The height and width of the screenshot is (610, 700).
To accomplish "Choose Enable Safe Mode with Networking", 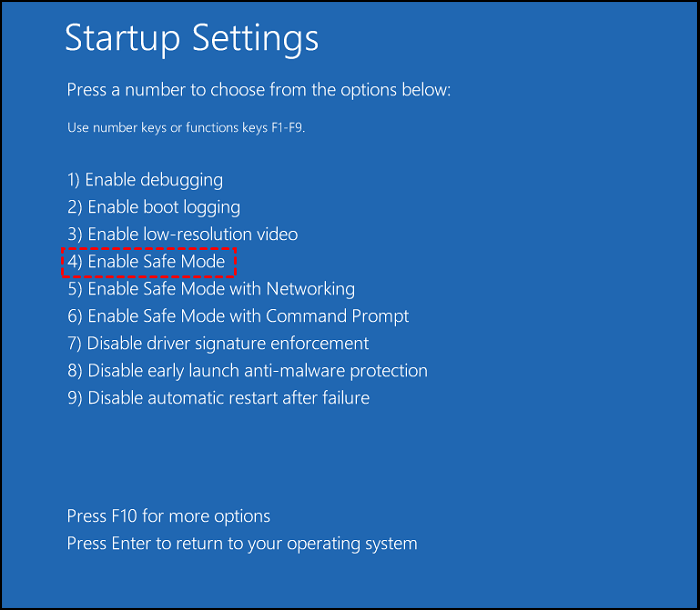I will (x=211, y=289).
